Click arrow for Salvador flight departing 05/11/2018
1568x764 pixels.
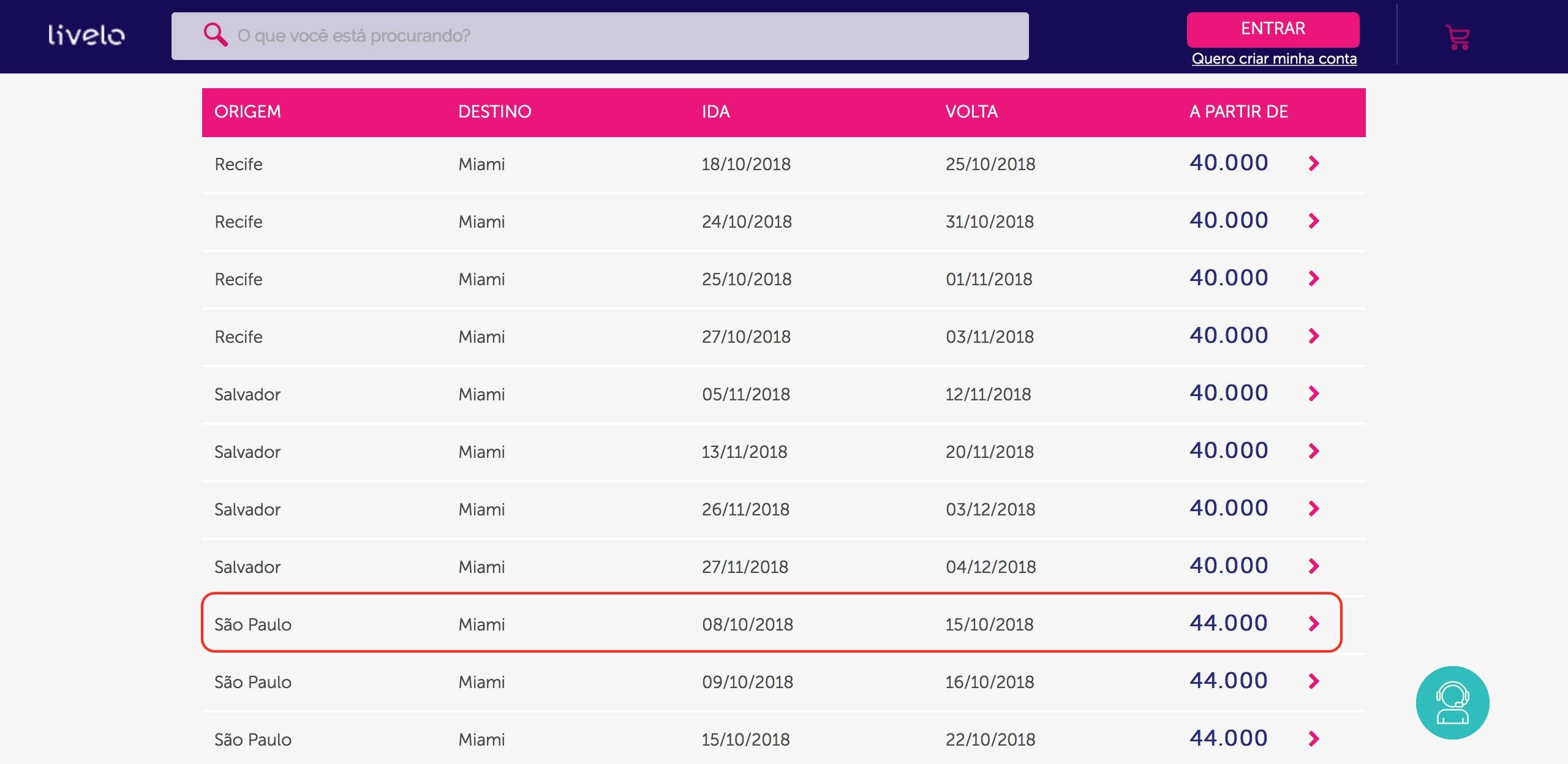tap(1314, 394)
